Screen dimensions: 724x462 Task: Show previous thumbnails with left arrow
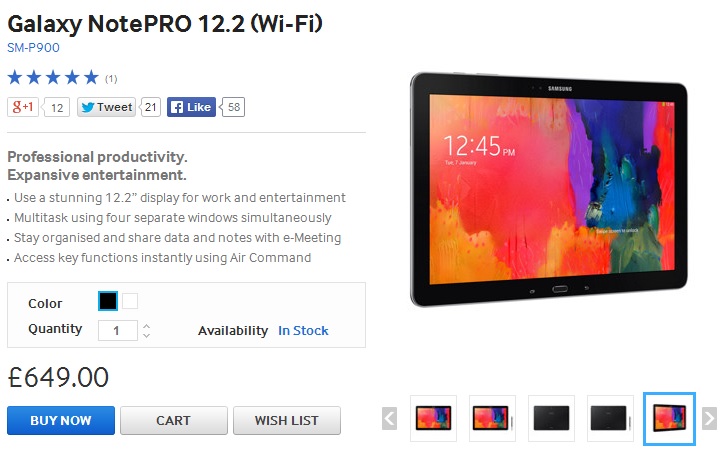coord(389,419)
